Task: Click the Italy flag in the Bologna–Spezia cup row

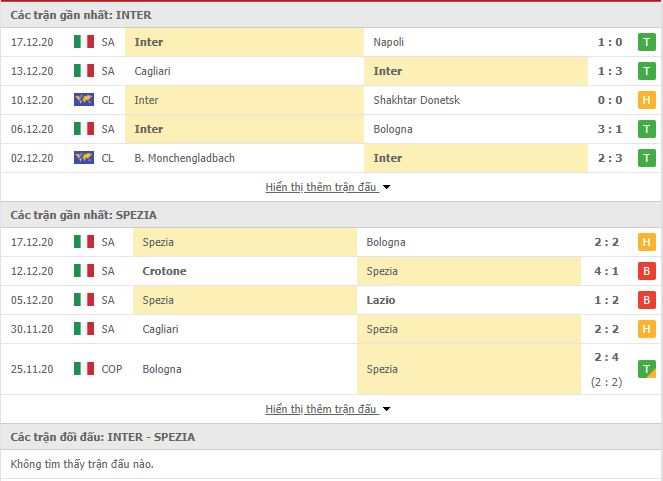Action: point(83,369)
